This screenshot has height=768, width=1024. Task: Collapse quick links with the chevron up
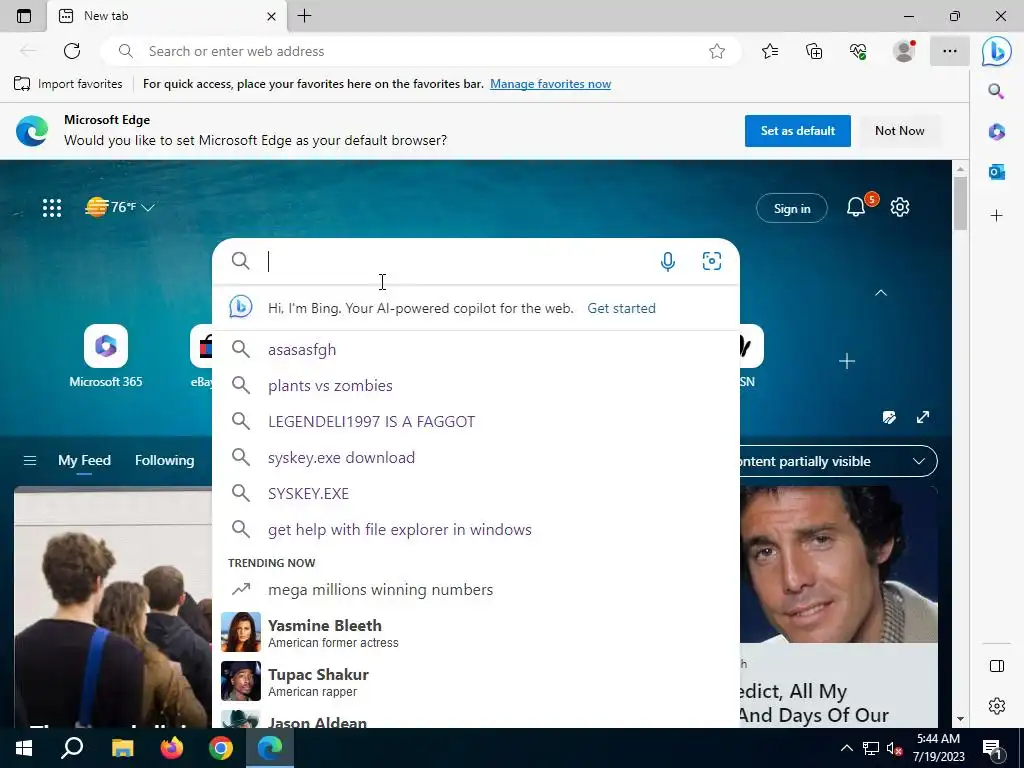point(881,293)
